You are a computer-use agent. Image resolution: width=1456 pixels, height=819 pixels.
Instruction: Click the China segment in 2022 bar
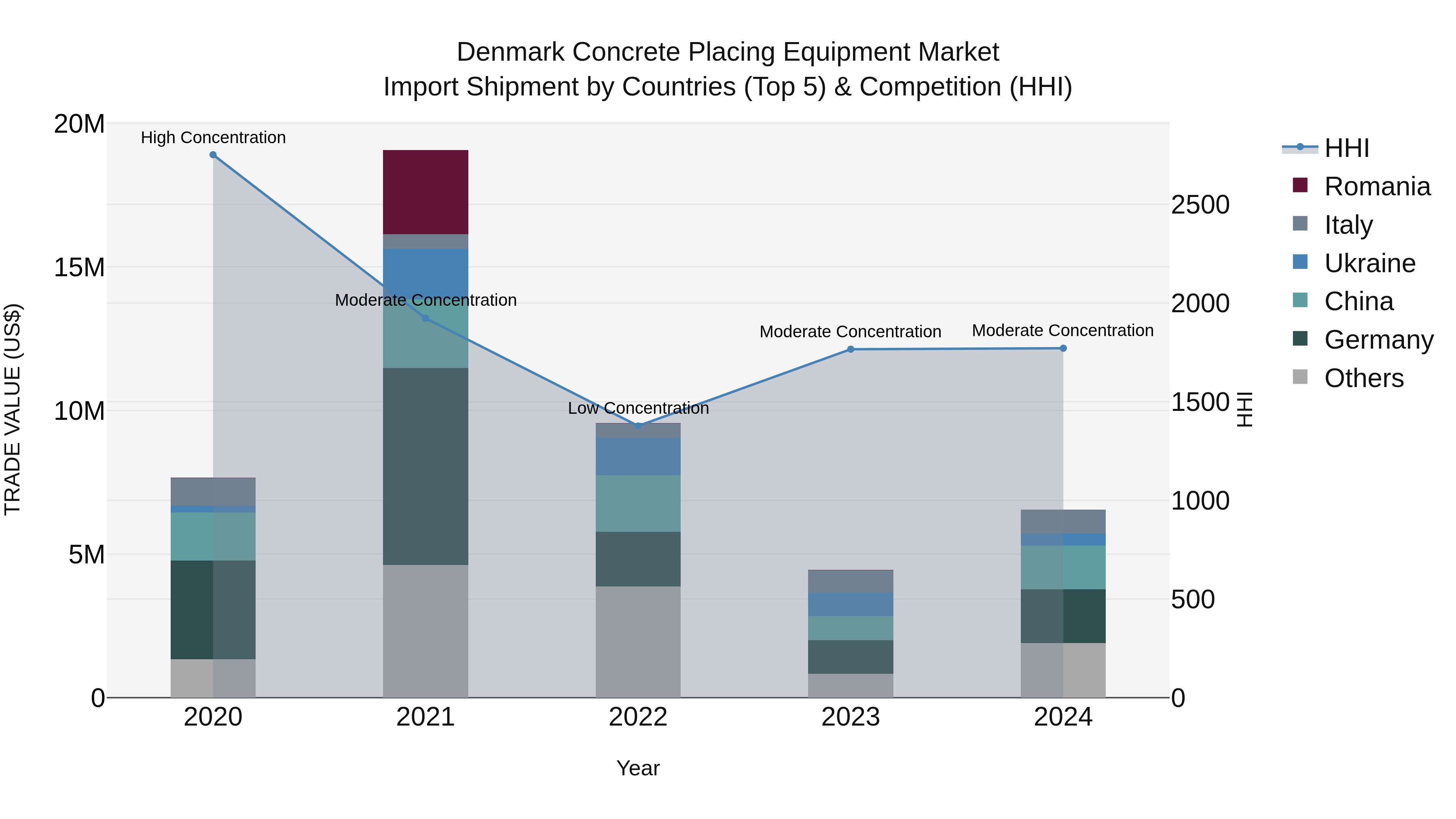click(638, 504)
